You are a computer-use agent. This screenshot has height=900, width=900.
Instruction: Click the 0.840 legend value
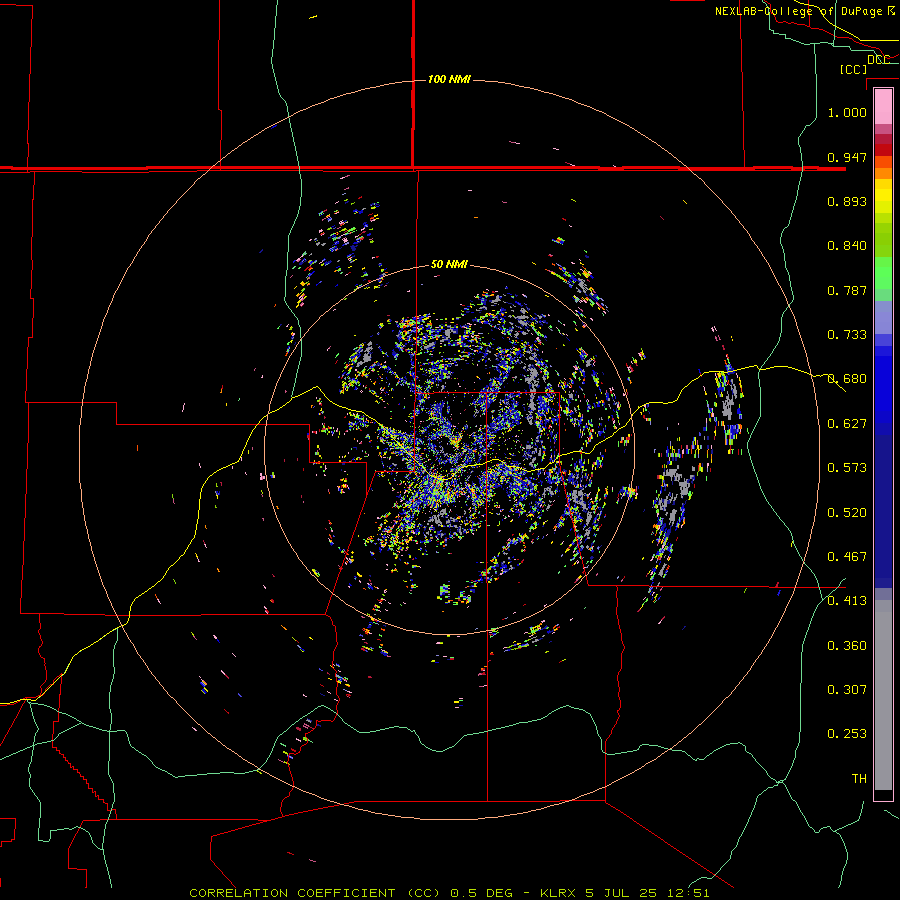[x=847, y=246]
